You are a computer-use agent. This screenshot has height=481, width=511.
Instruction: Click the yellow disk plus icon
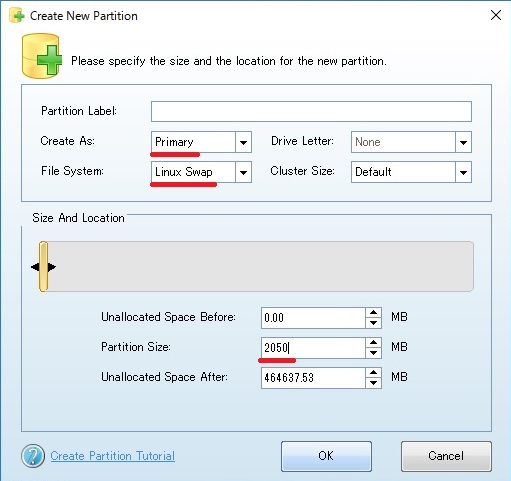(42, 56)
